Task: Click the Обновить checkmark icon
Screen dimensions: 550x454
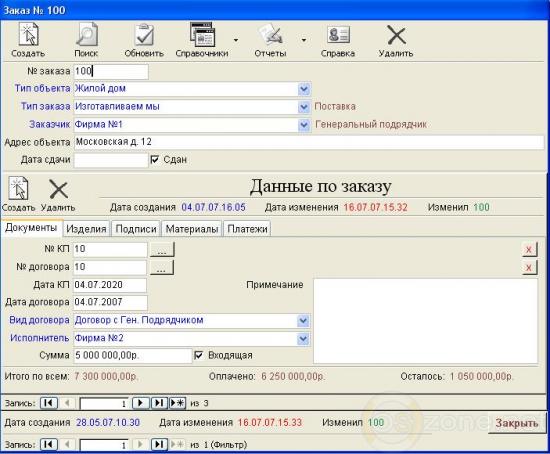Action: pos(144,34)
